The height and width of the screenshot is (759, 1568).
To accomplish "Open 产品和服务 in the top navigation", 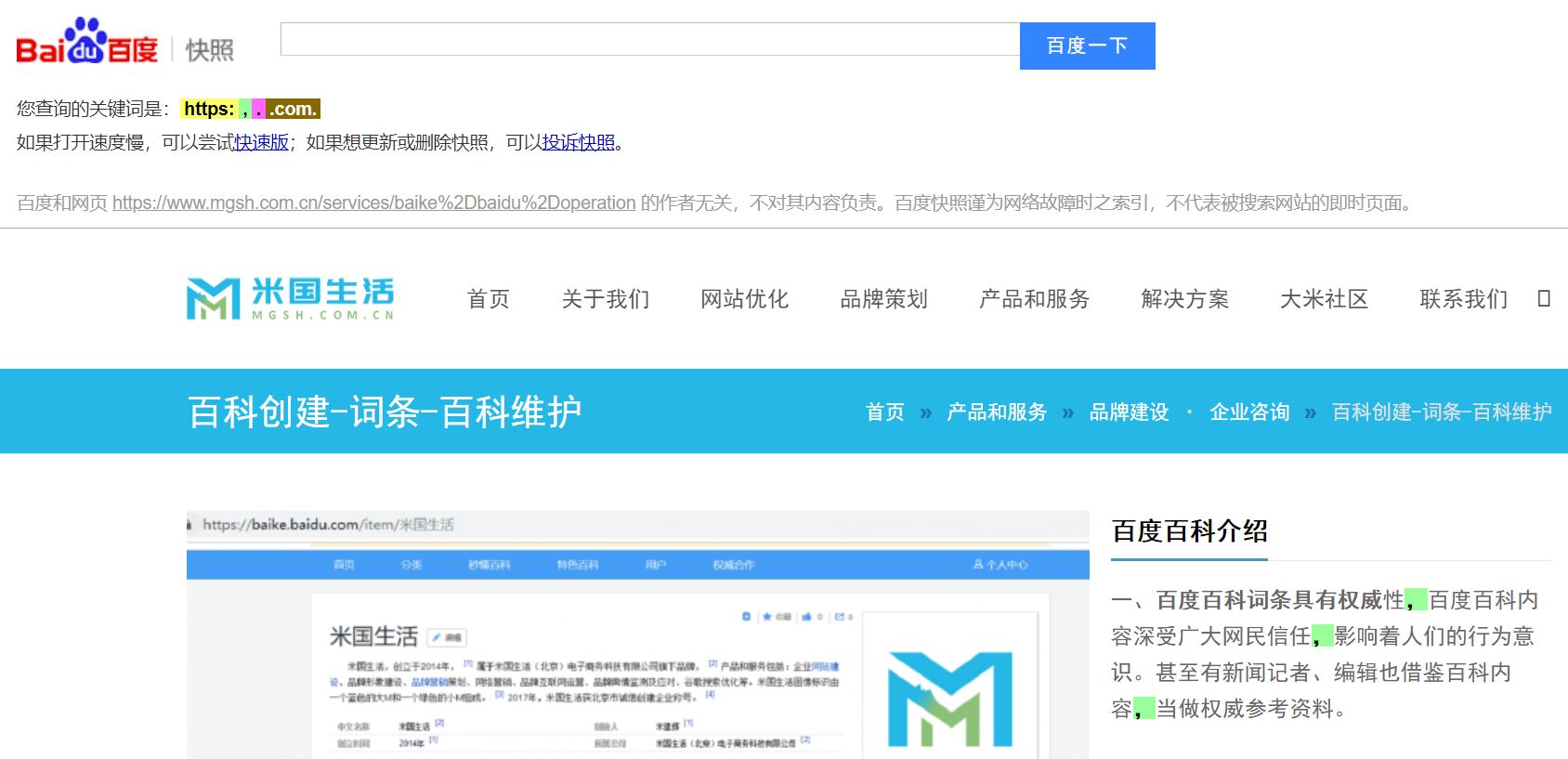I will click(x=1034, y=299).
